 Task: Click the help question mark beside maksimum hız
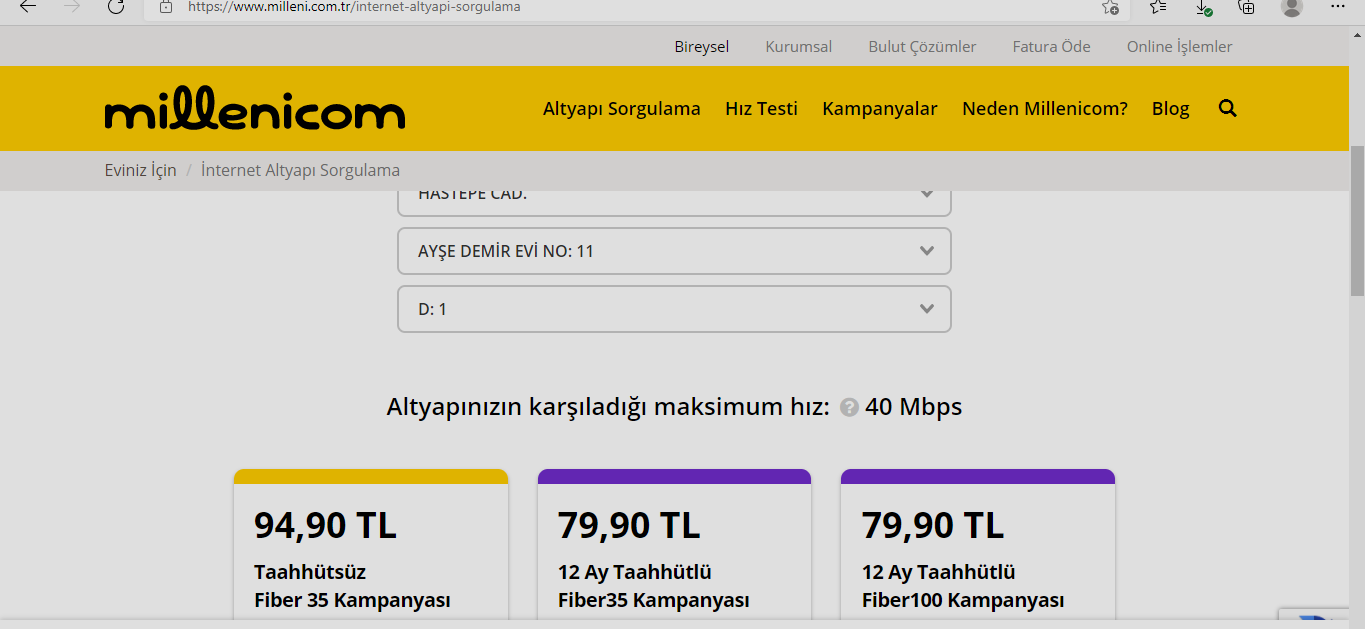(x=849, y=408)
